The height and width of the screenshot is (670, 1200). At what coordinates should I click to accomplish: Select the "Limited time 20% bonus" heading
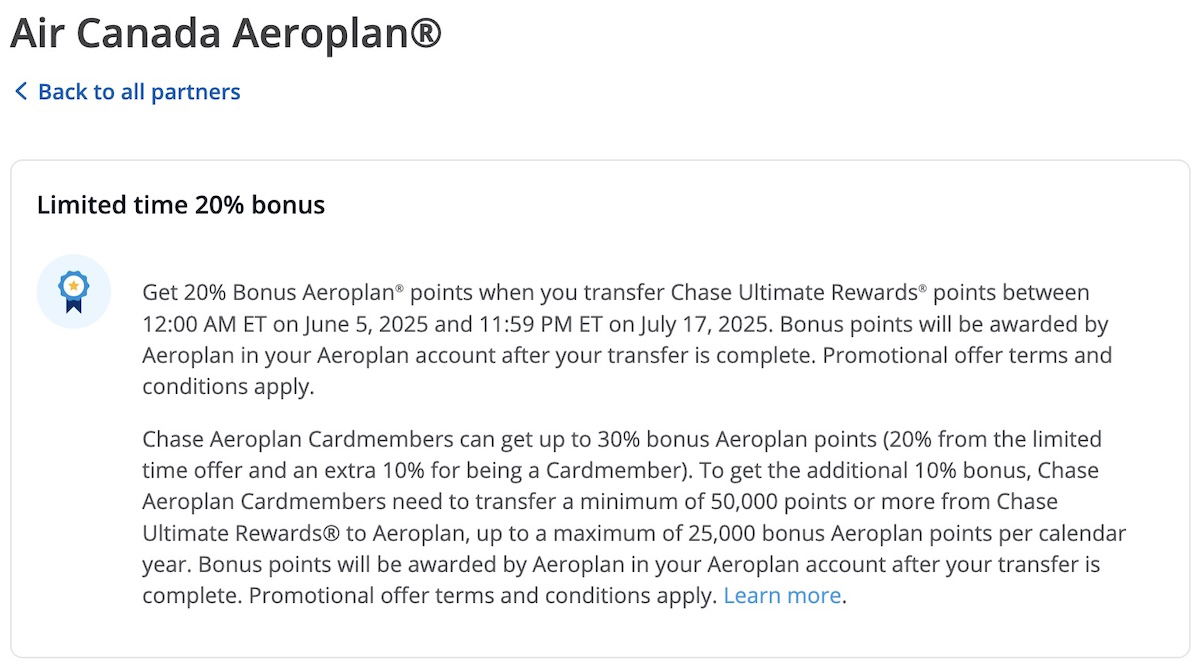tap(181, 206)
